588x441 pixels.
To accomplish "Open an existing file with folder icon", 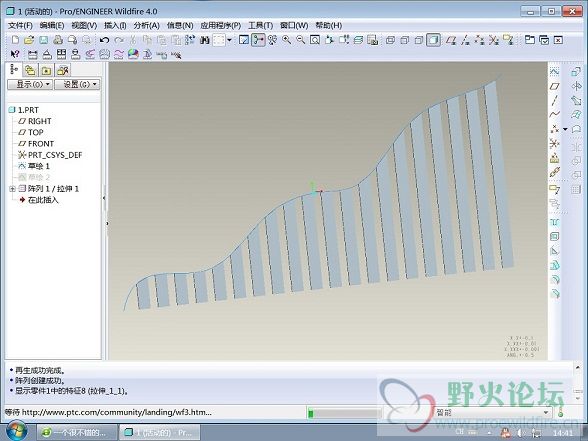I will tap(29, 40).
